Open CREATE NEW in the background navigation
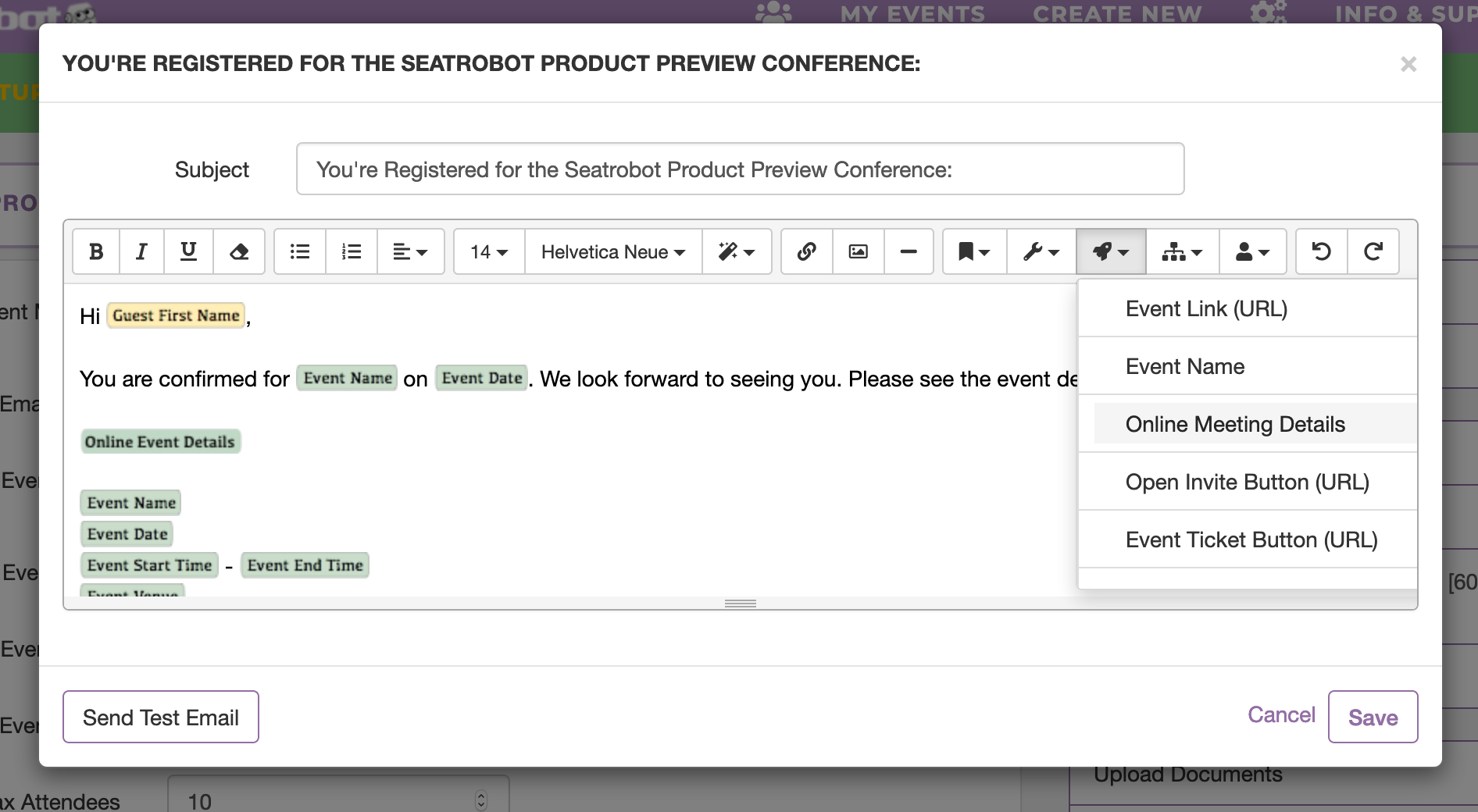 tap(1117, 12)
